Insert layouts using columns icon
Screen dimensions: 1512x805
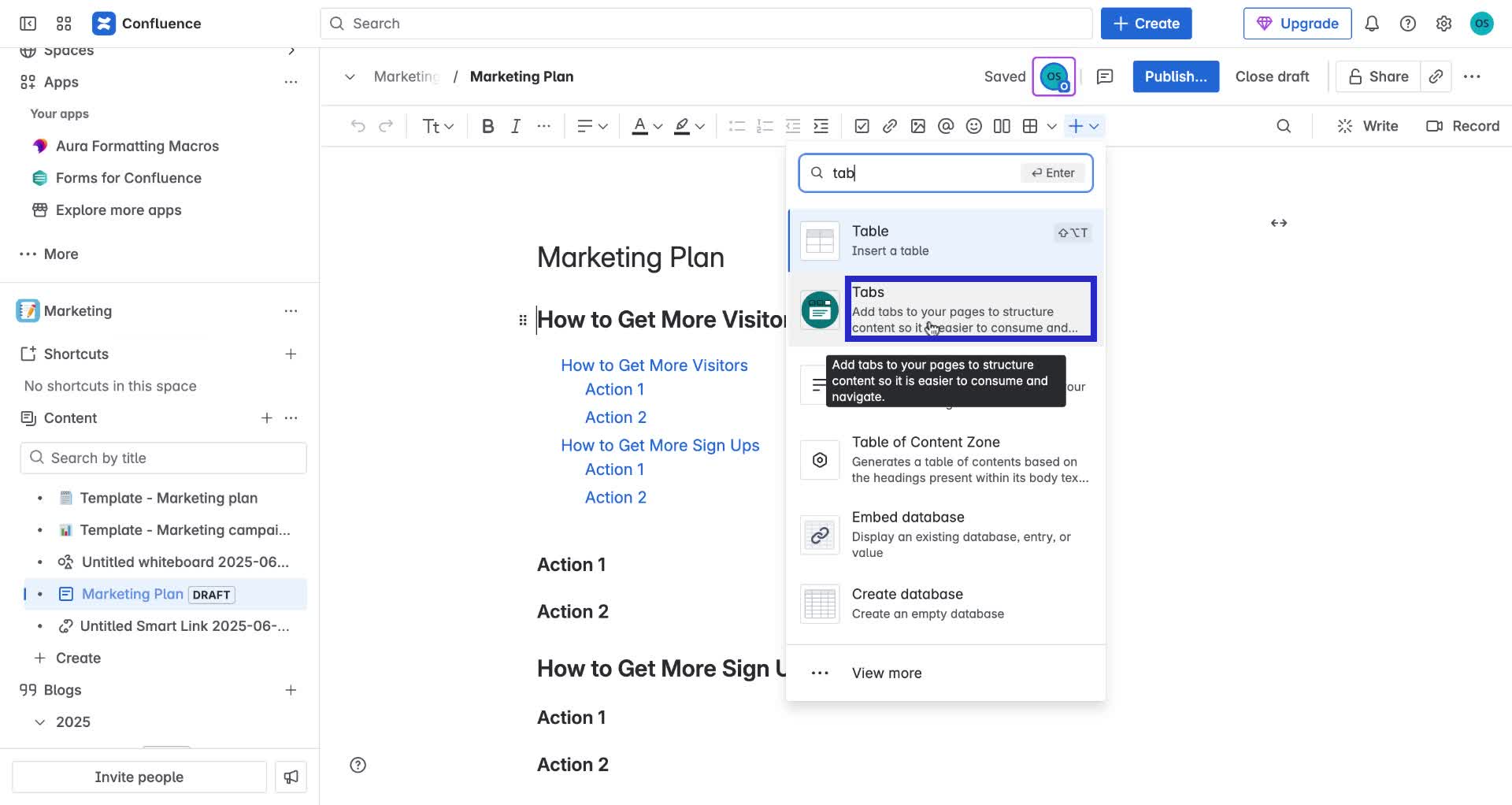pos(1002,126)
